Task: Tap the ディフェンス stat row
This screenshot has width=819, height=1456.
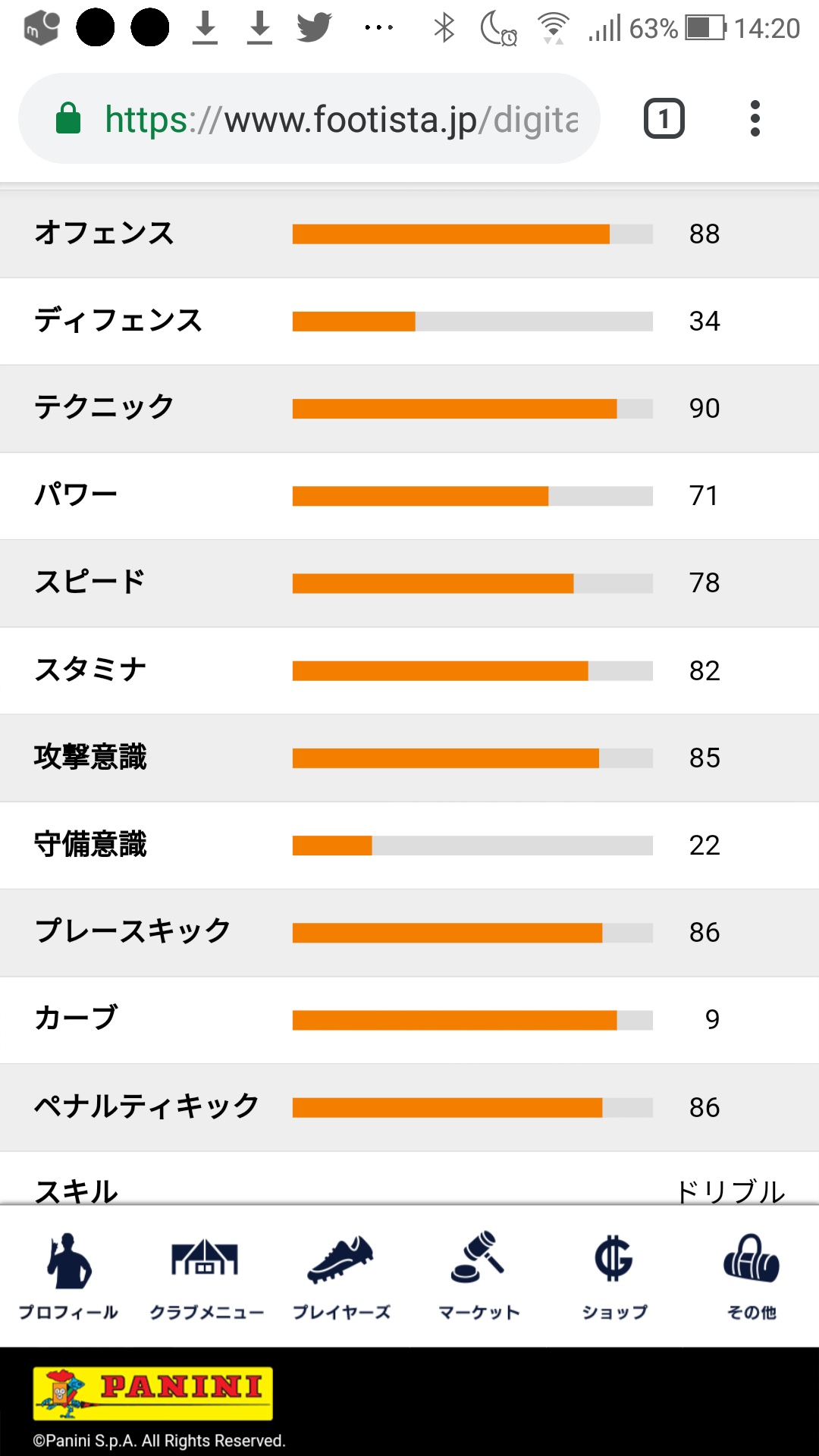Action: [409, 322]
